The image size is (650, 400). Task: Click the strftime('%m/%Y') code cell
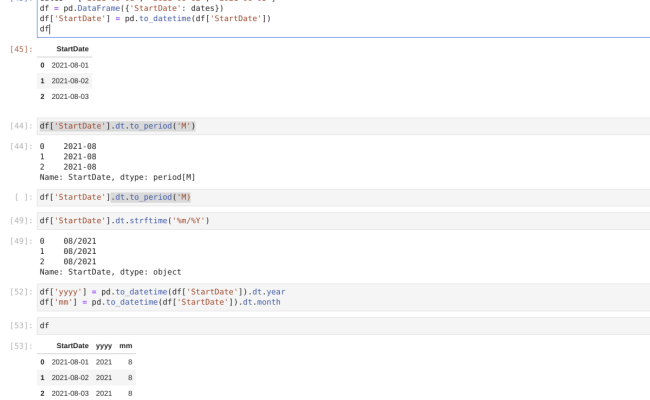pos(344,221)
